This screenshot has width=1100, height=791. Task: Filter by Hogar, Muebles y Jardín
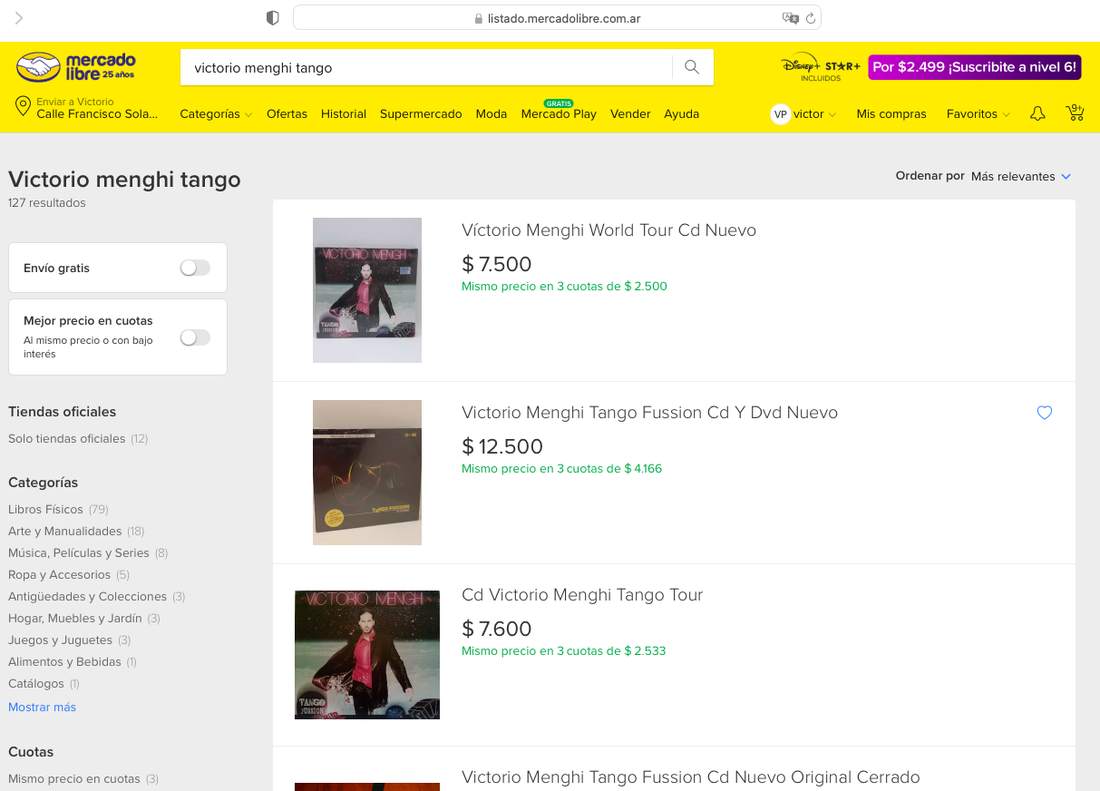coord(84,618)
